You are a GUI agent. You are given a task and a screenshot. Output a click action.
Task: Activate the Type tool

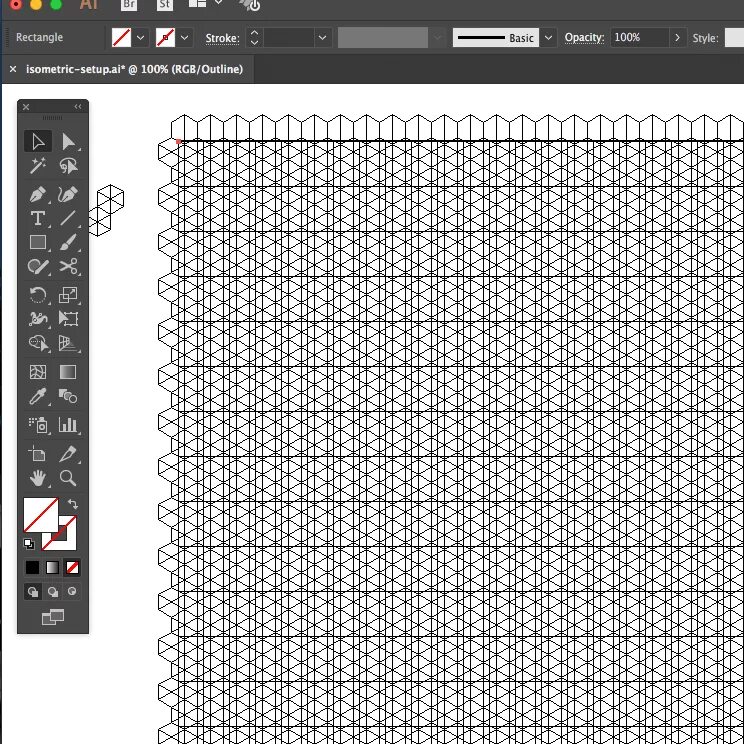(37, 218)
